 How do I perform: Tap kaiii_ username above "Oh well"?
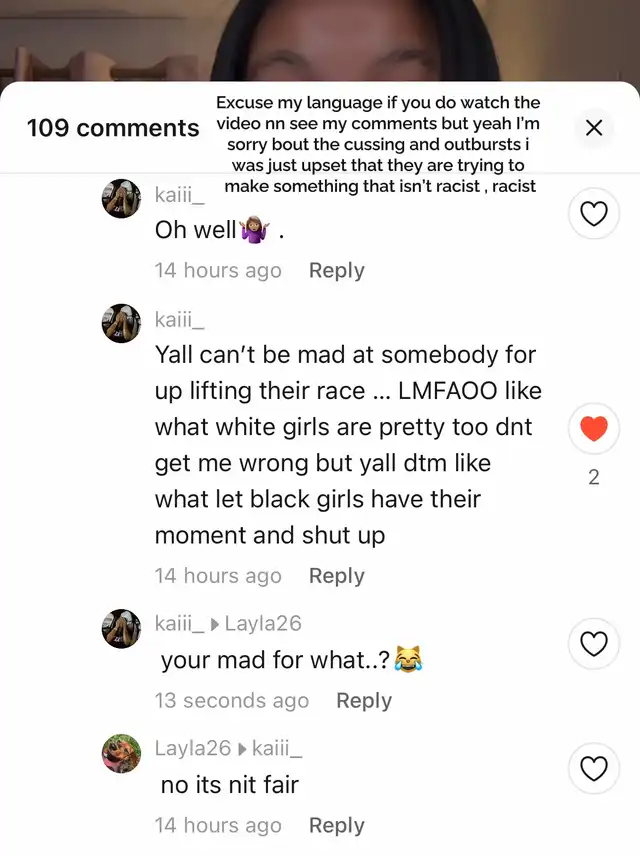pyautogui.click(x=180, y=194)
